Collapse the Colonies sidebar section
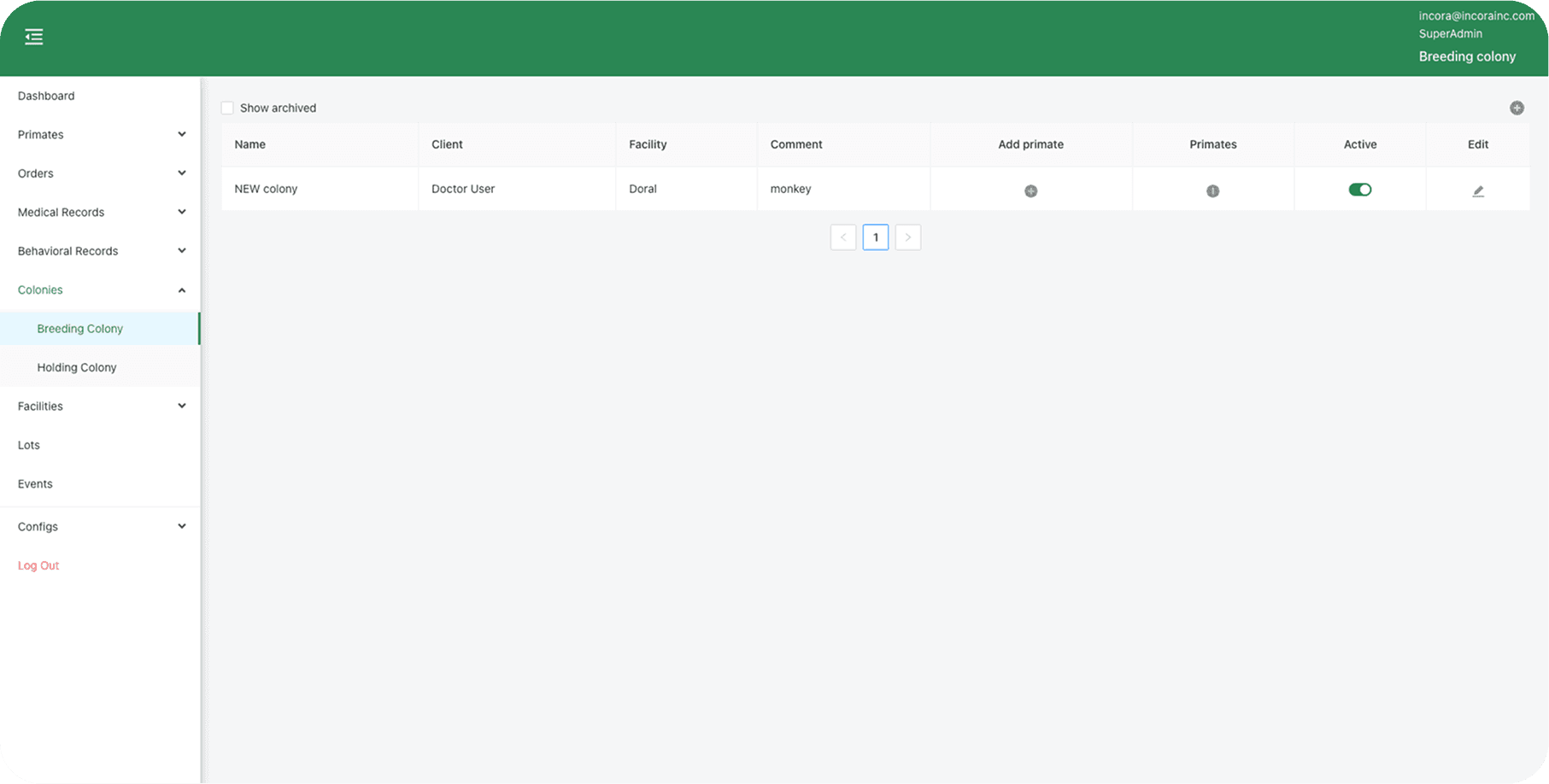Viewport: 1549px width, 784px height. point(100,290)
